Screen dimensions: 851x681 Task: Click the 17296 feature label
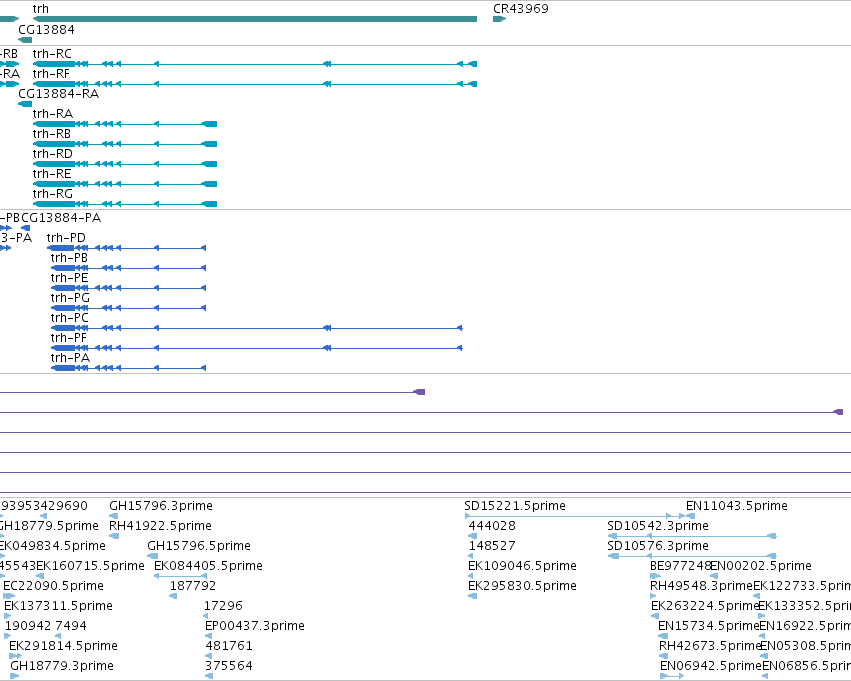point(223,606)
